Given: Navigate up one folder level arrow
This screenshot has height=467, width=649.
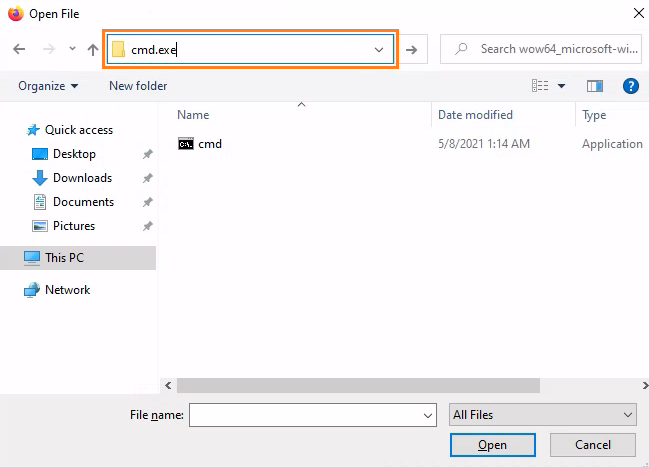Looking at the screenshot, I should click(93, 50).
